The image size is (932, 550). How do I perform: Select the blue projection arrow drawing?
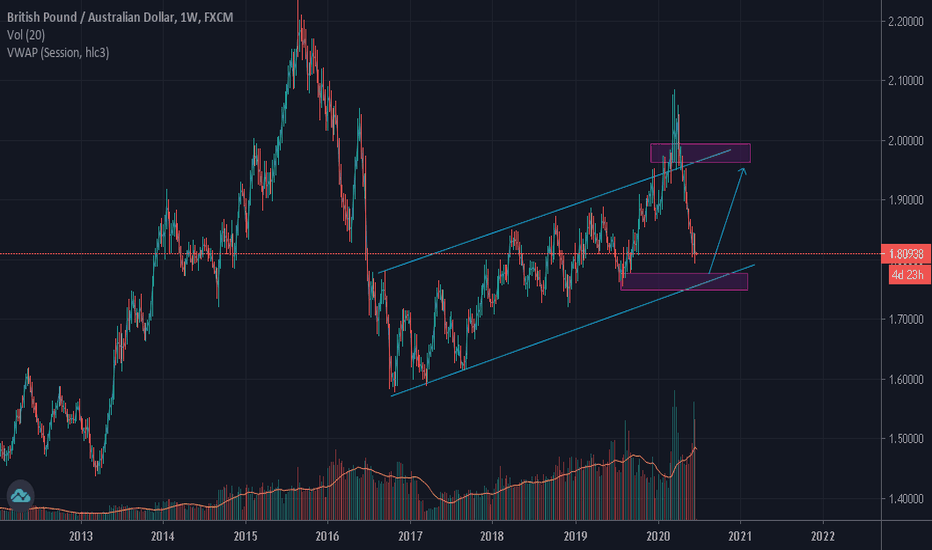pos(726,220)
